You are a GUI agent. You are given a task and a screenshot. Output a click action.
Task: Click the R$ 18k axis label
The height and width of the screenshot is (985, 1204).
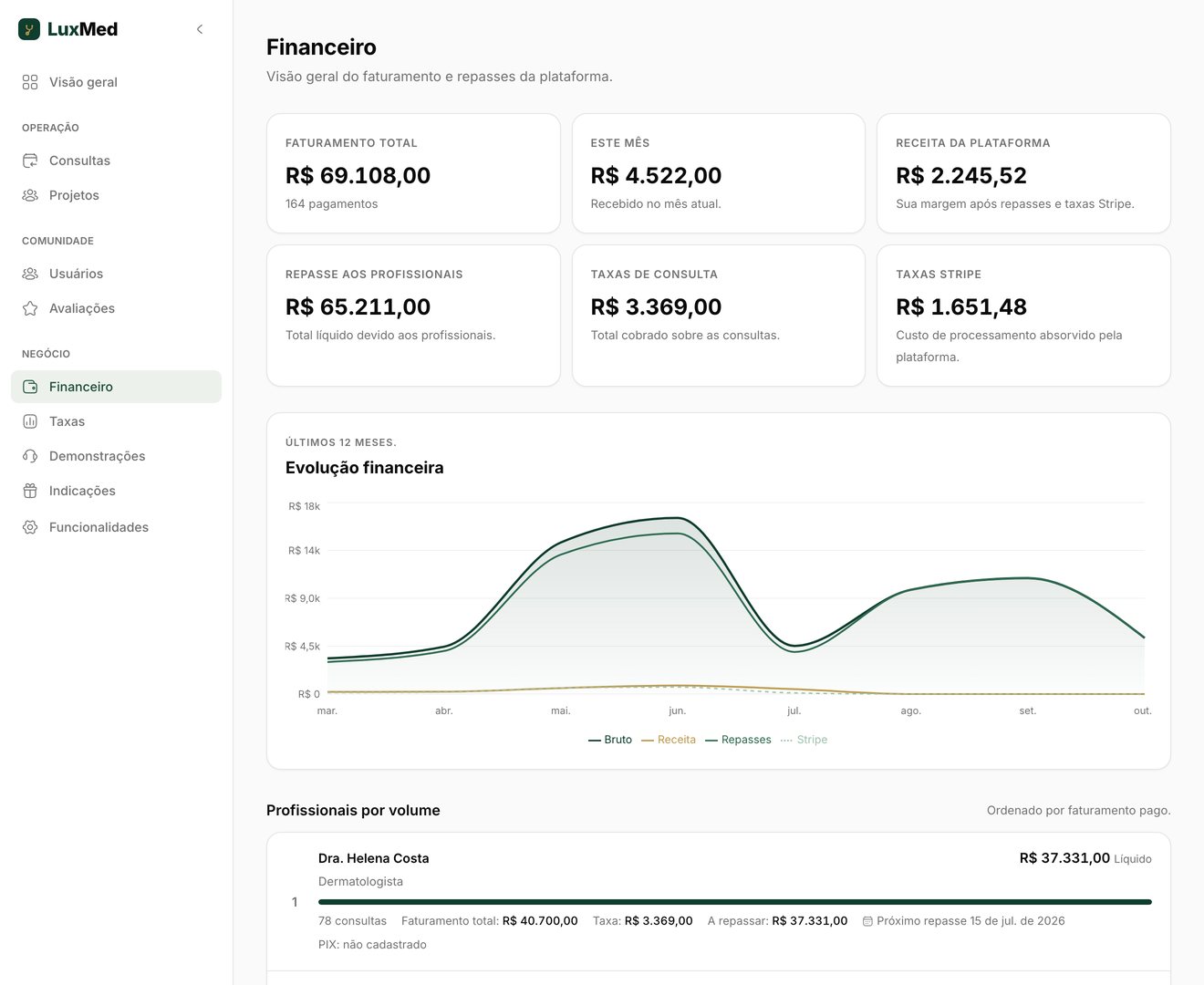[x=305, y=506]
